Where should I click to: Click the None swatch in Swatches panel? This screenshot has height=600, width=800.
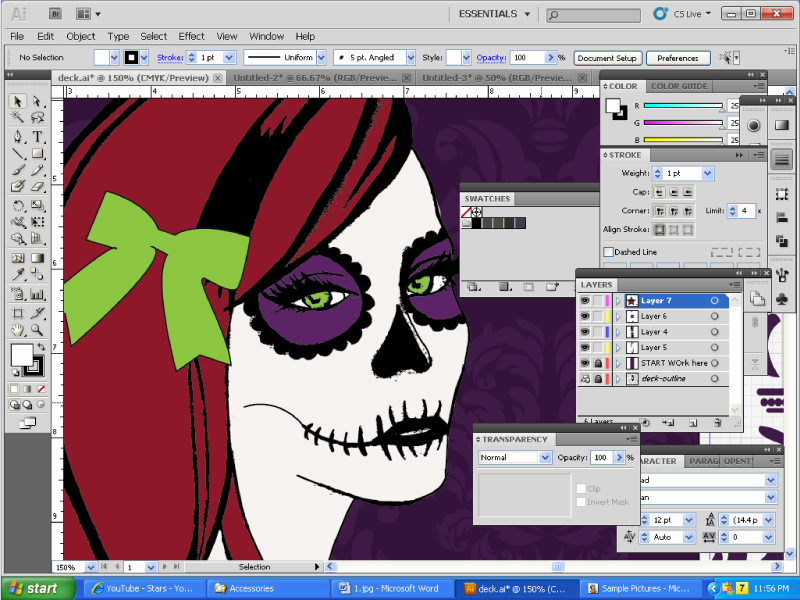[x=466, y=212]
